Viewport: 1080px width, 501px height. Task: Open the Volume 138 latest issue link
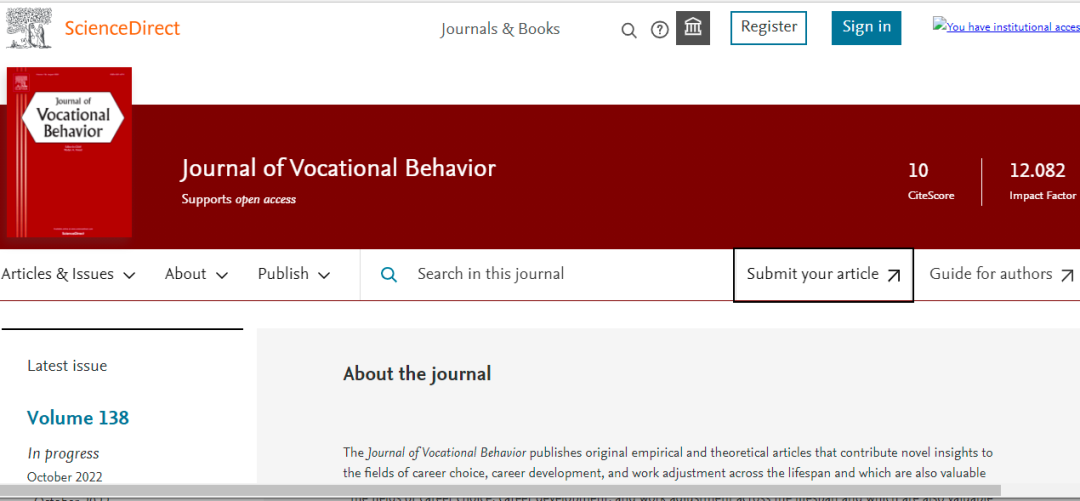click(x=78, y=418)
